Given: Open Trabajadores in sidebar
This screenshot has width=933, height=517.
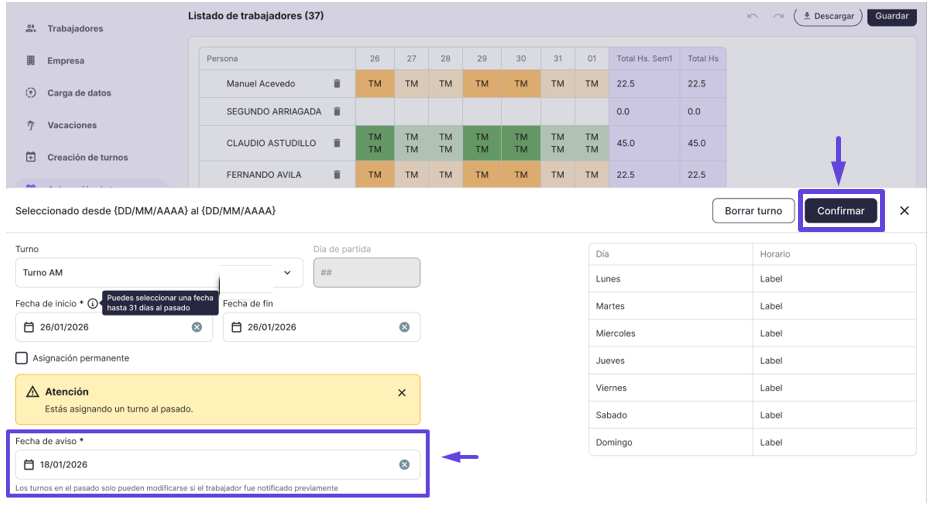Looking at the screenshot, I should (x=75, y=29).
